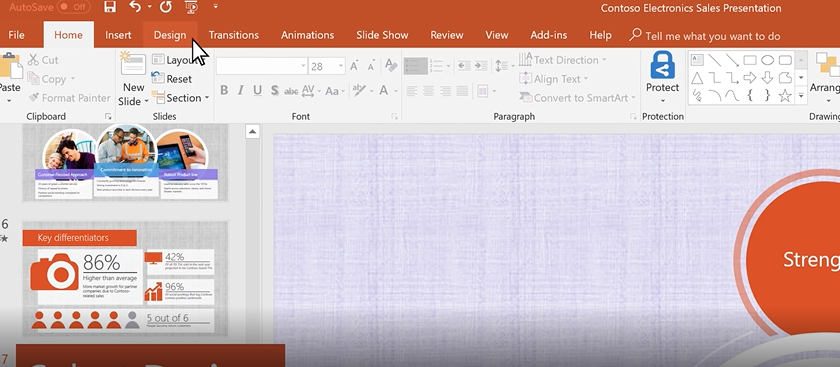Image resolution: width=840 pixels, height=367 pixels.
Task: Toggle Underline formatting
Action: 258,91
